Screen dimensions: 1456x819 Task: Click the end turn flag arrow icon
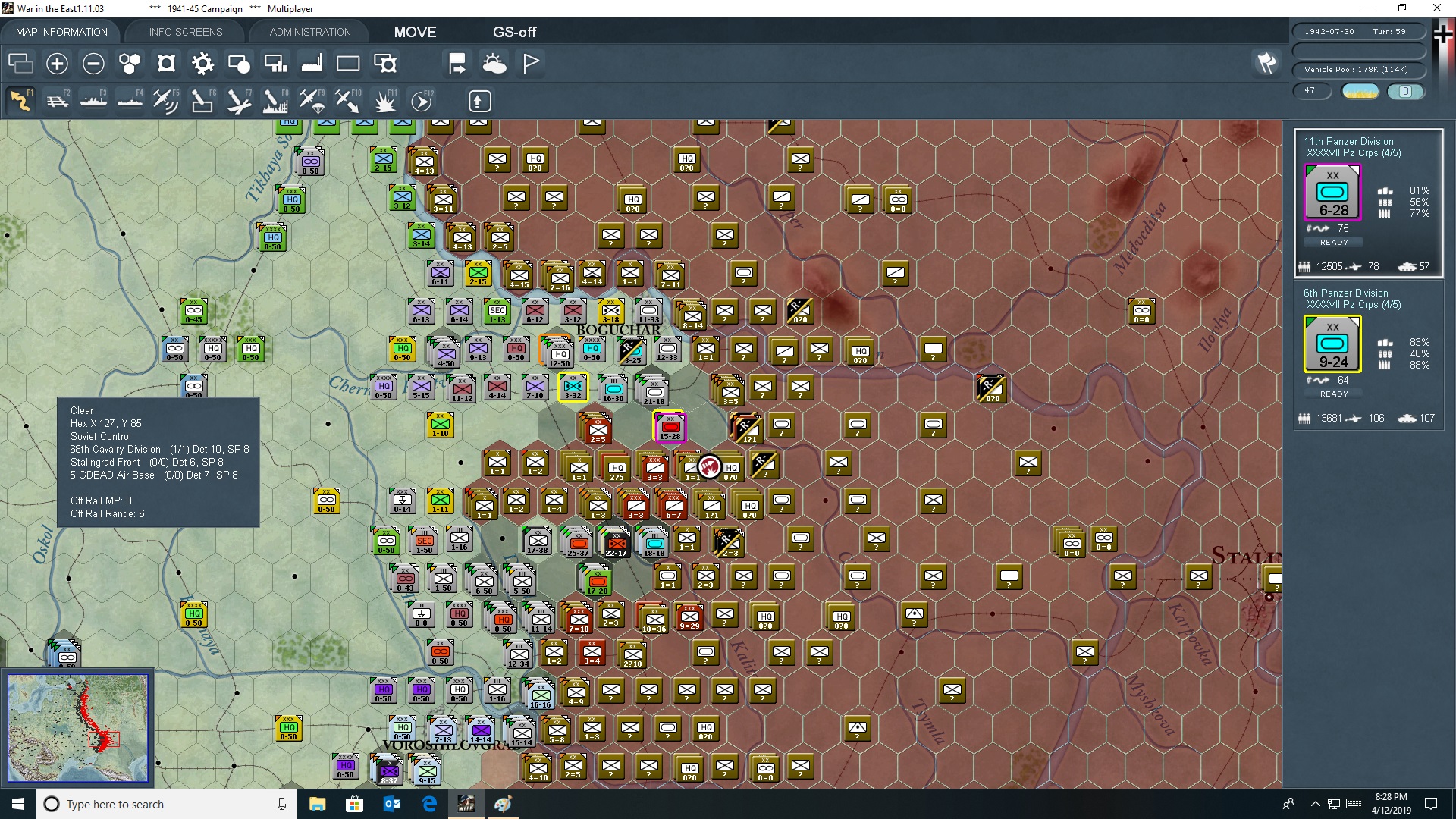click(x=457, y=64)
